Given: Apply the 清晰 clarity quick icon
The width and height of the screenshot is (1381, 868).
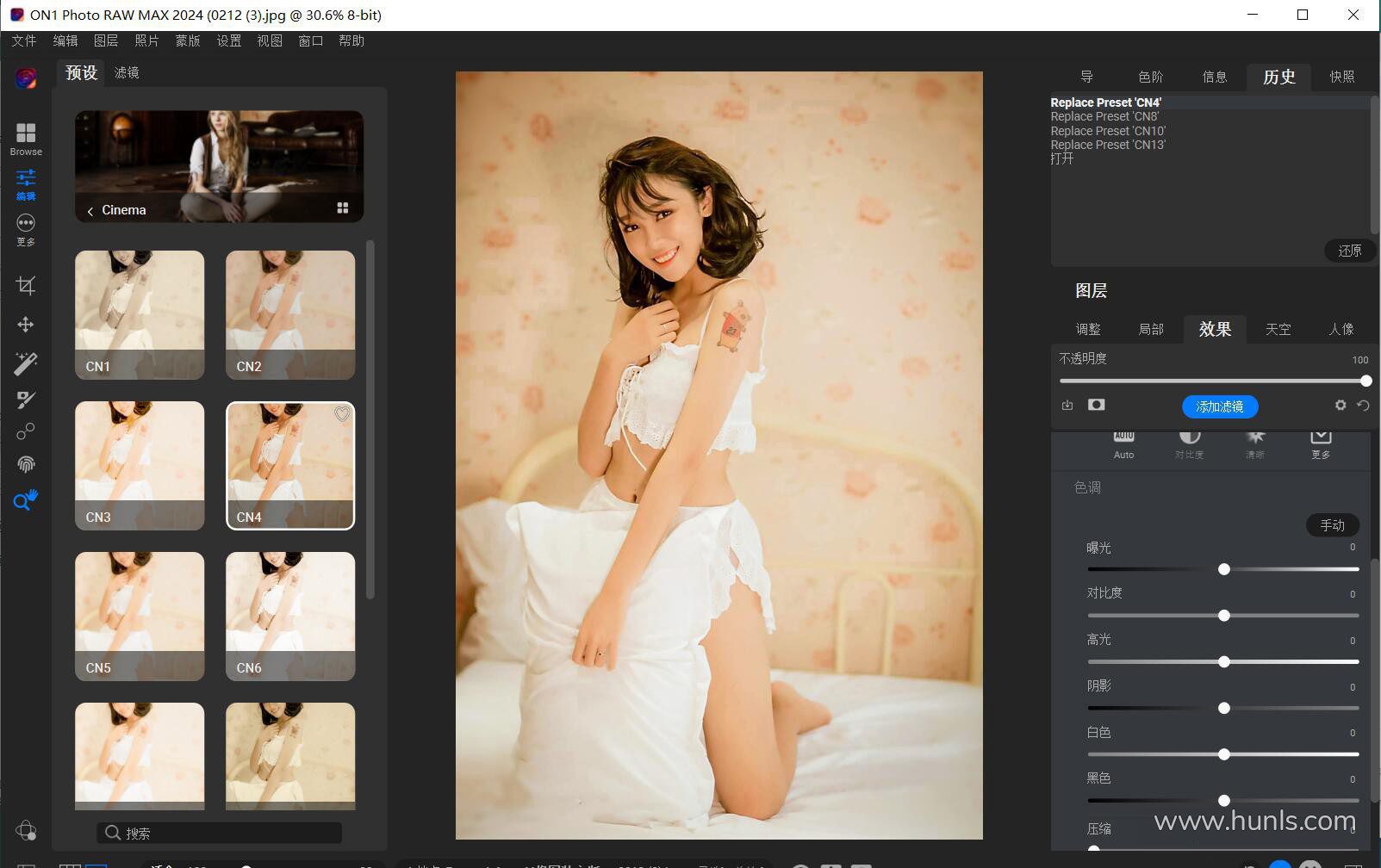Looking at the screenshot, I should point(1255,444).
